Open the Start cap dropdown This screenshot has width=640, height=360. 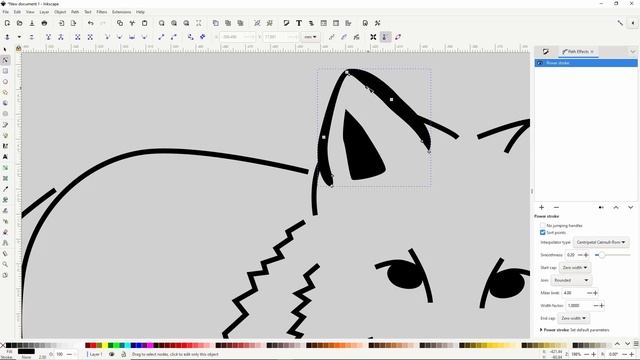tap(575, 268)
